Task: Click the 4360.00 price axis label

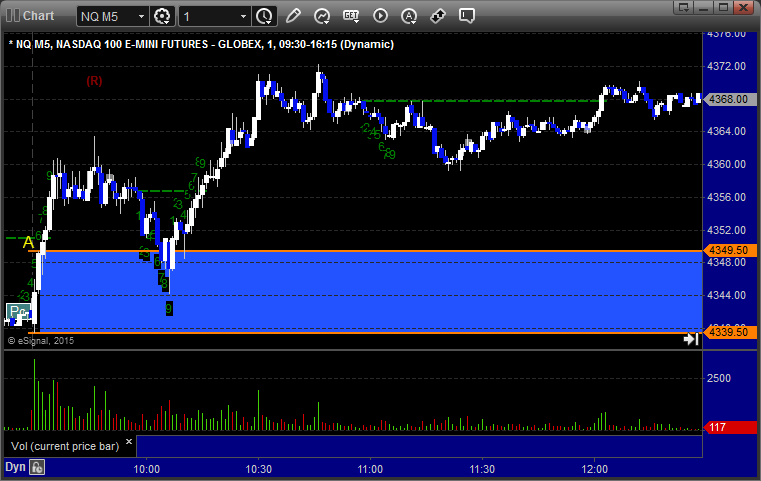Action: 727,164
